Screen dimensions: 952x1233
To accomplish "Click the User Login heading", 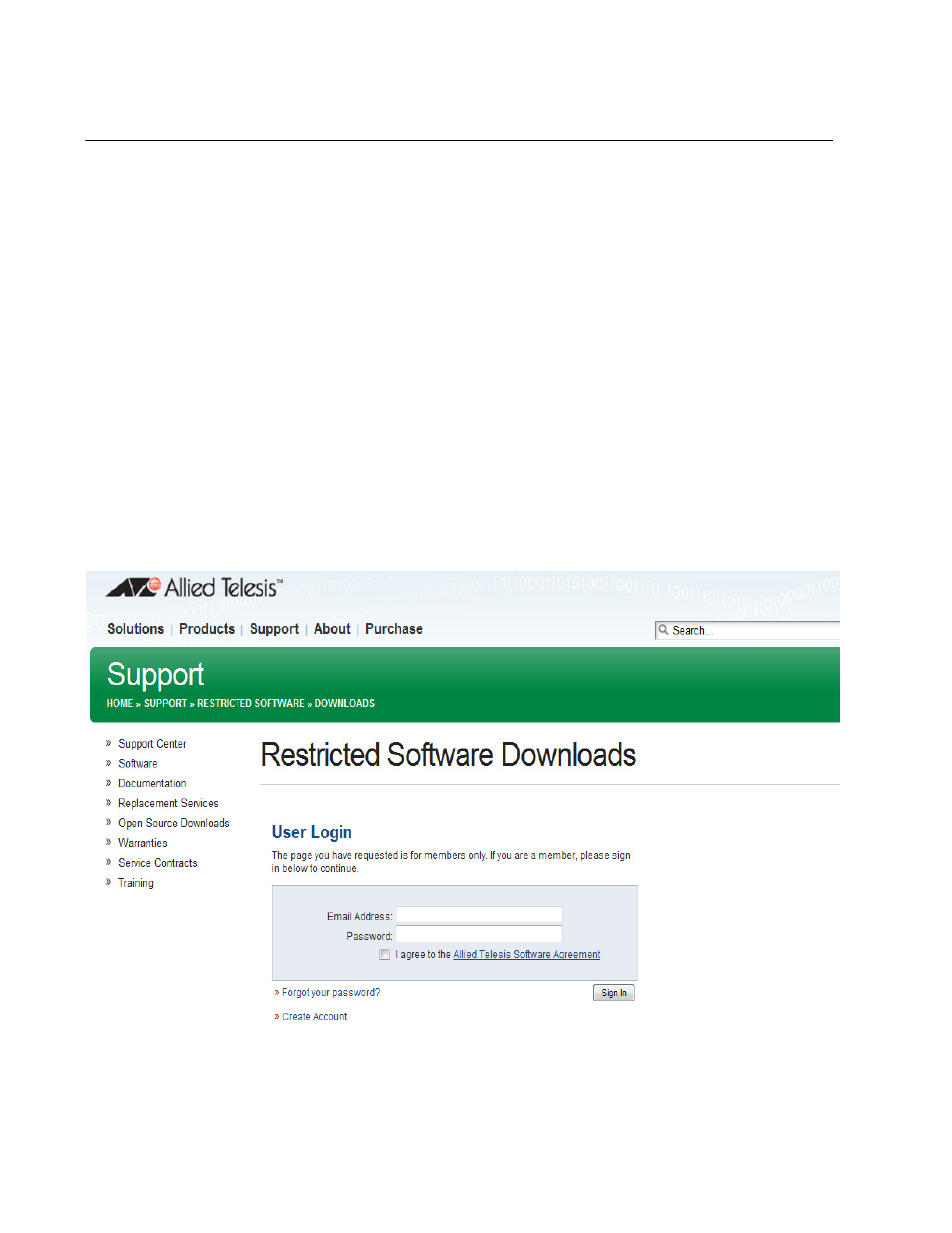I will (x=312, y=832).
